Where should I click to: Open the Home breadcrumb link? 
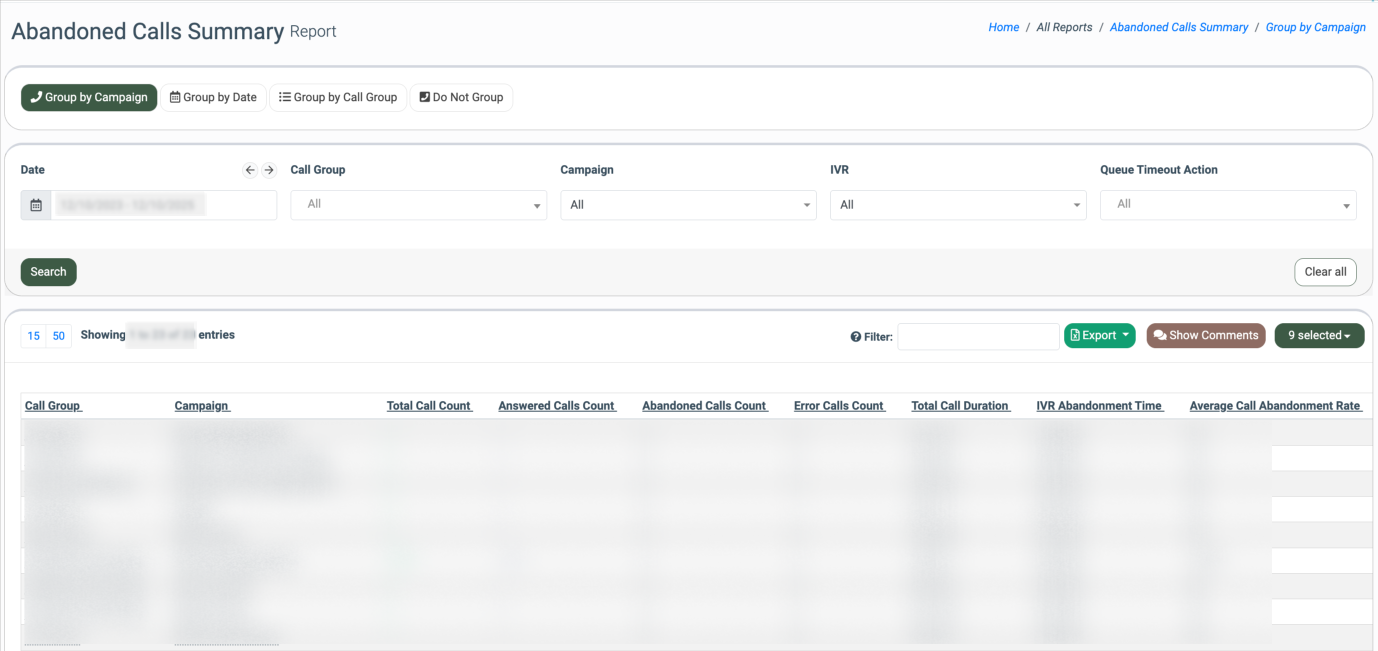[1003, 28]
